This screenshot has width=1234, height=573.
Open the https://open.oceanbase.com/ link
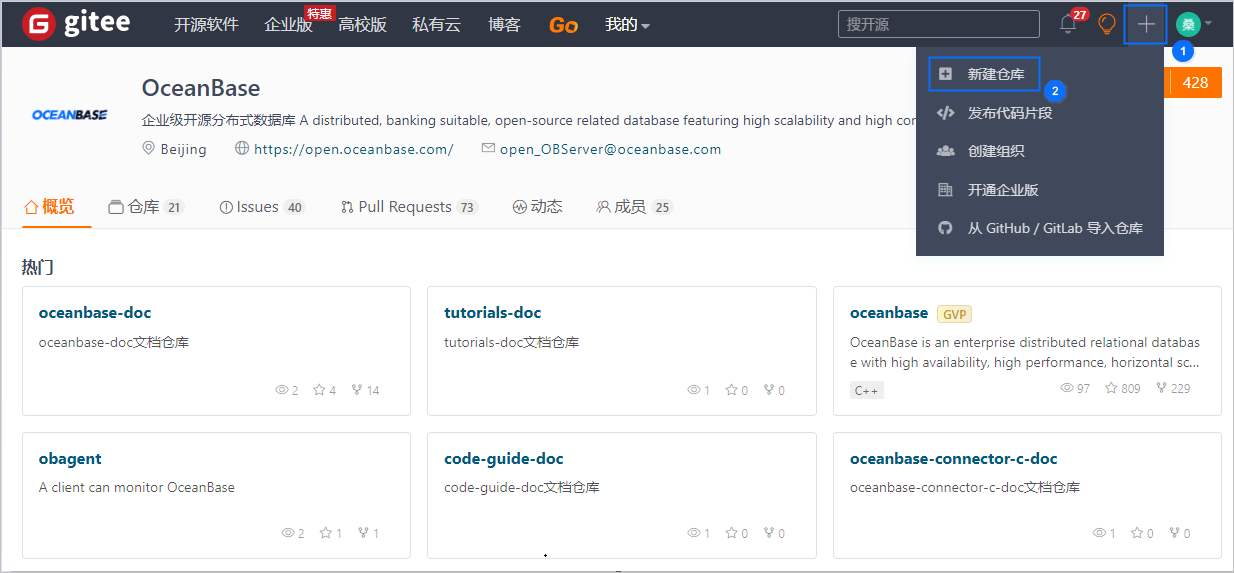coord(353,149)
